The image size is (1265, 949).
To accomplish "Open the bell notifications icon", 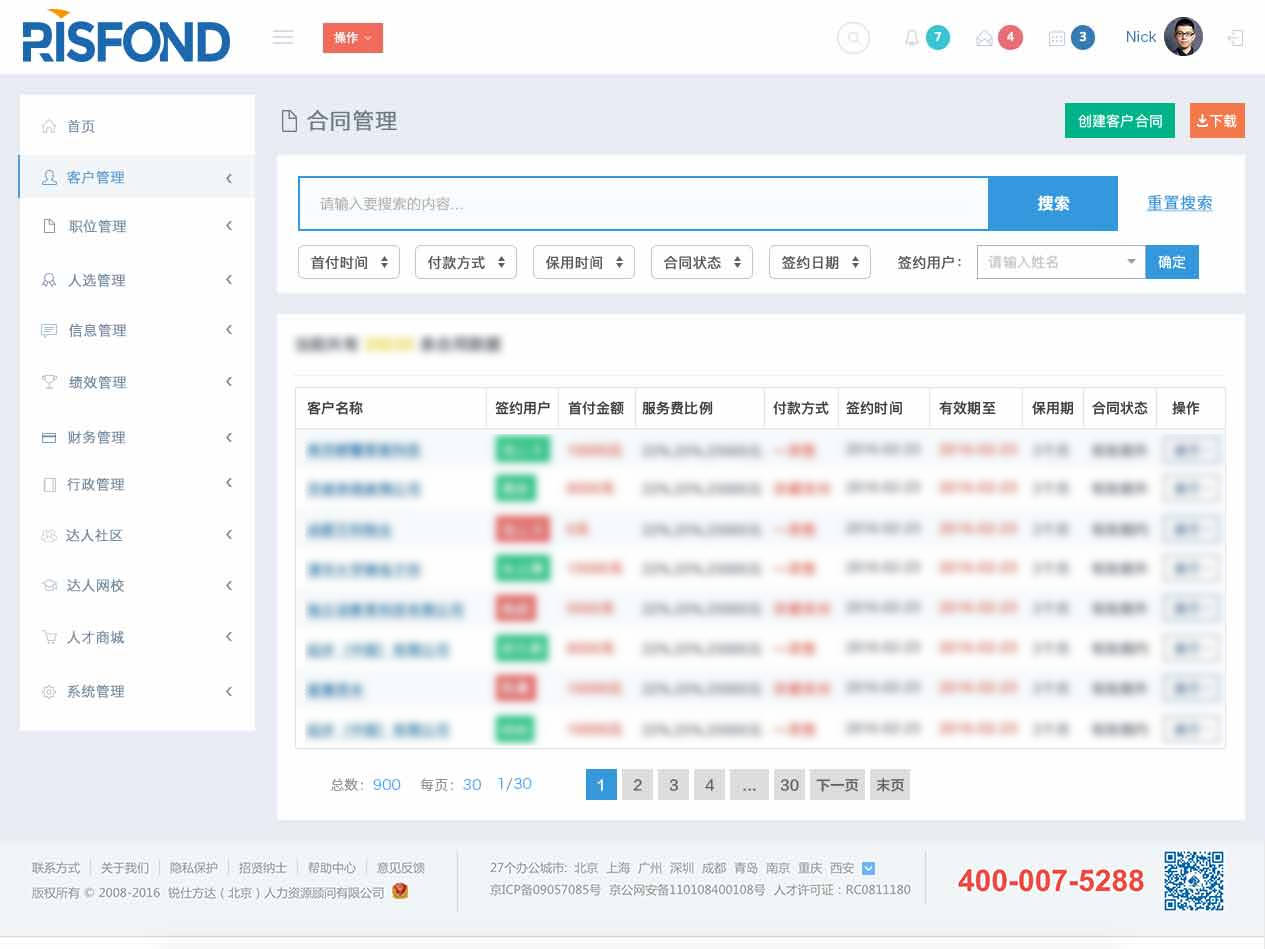I will (x=911, y=38).
